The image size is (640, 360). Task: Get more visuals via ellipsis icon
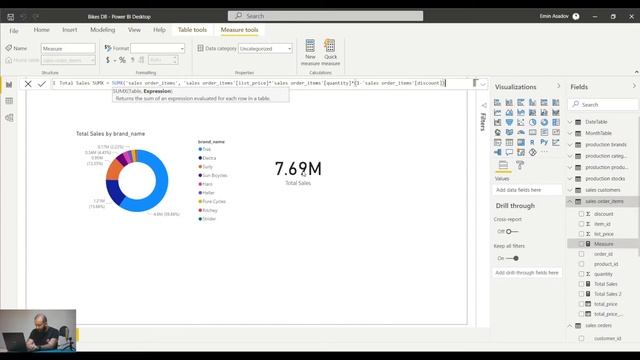click(544, 151)
